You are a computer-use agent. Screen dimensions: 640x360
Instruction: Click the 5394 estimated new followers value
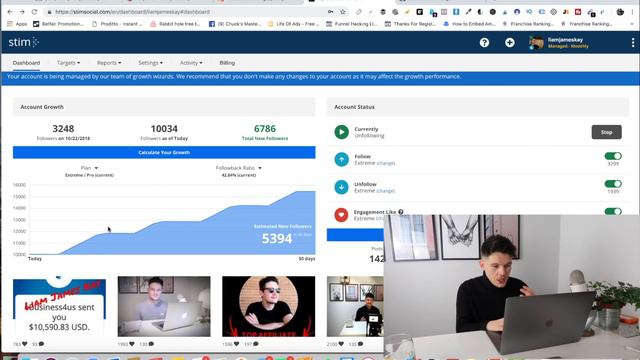277,238
